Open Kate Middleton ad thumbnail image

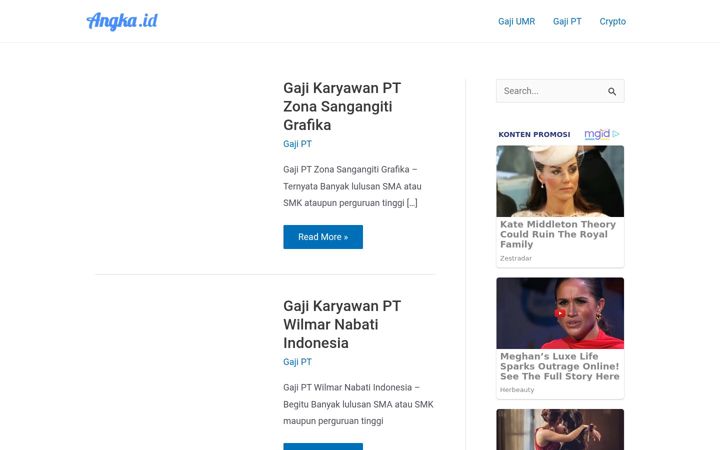pyautogui.click(x=560, y=181)
